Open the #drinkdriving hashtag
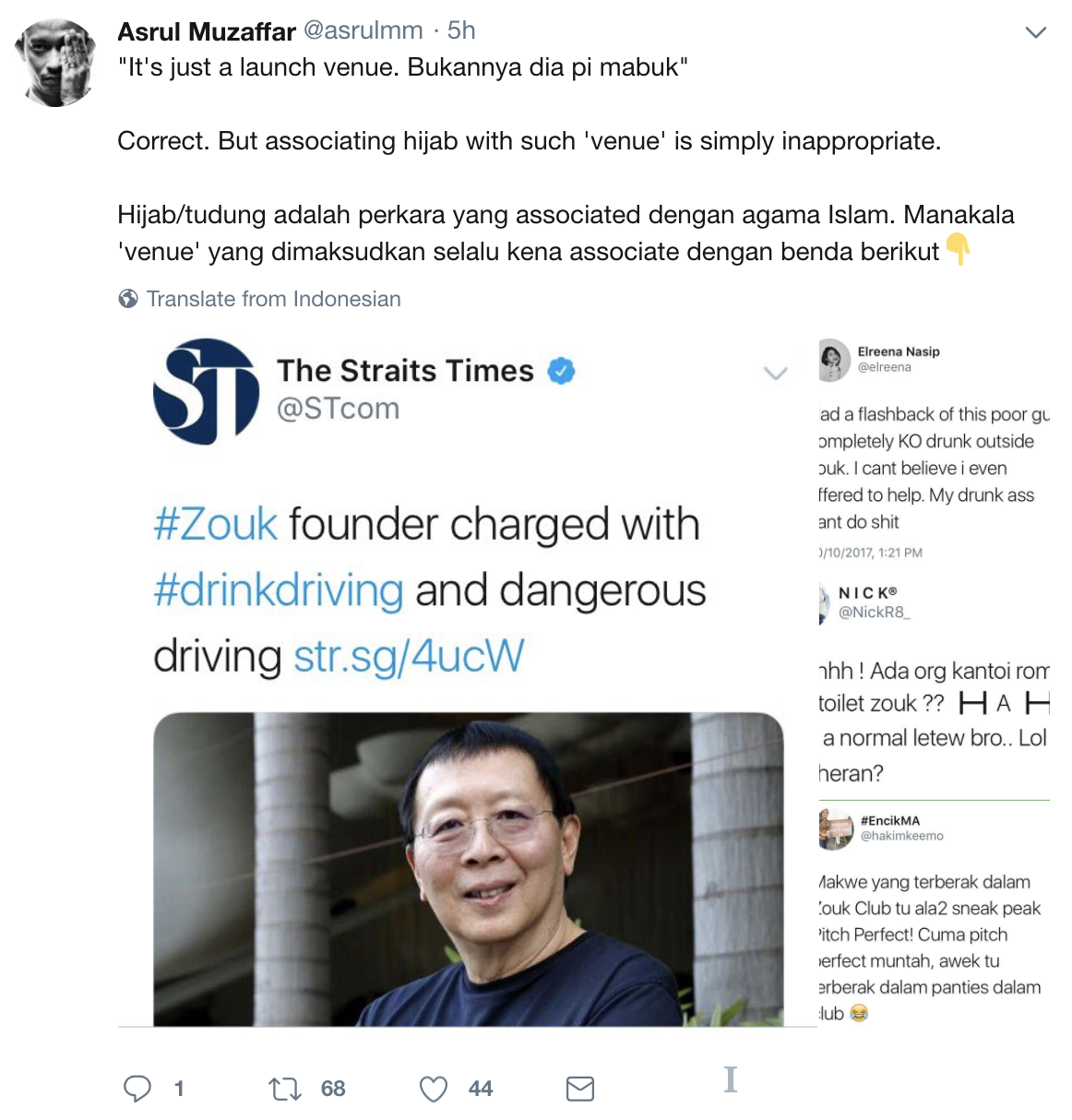This screenshot has width=1072, height=1120. click(279, 590)
